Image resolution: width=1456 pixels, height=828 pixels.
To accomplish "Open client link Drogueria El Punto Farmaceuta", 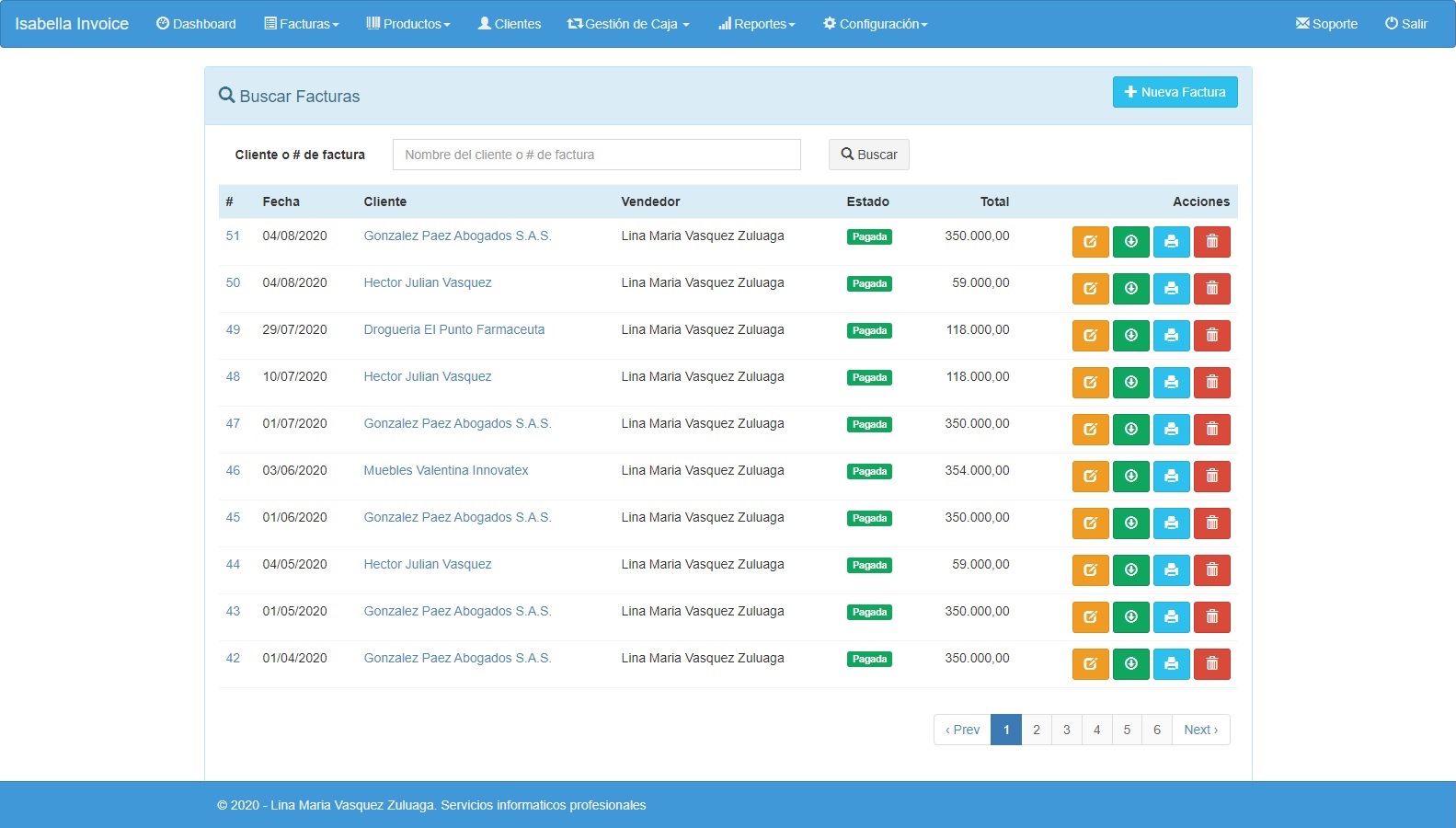I will click(453, 329).
